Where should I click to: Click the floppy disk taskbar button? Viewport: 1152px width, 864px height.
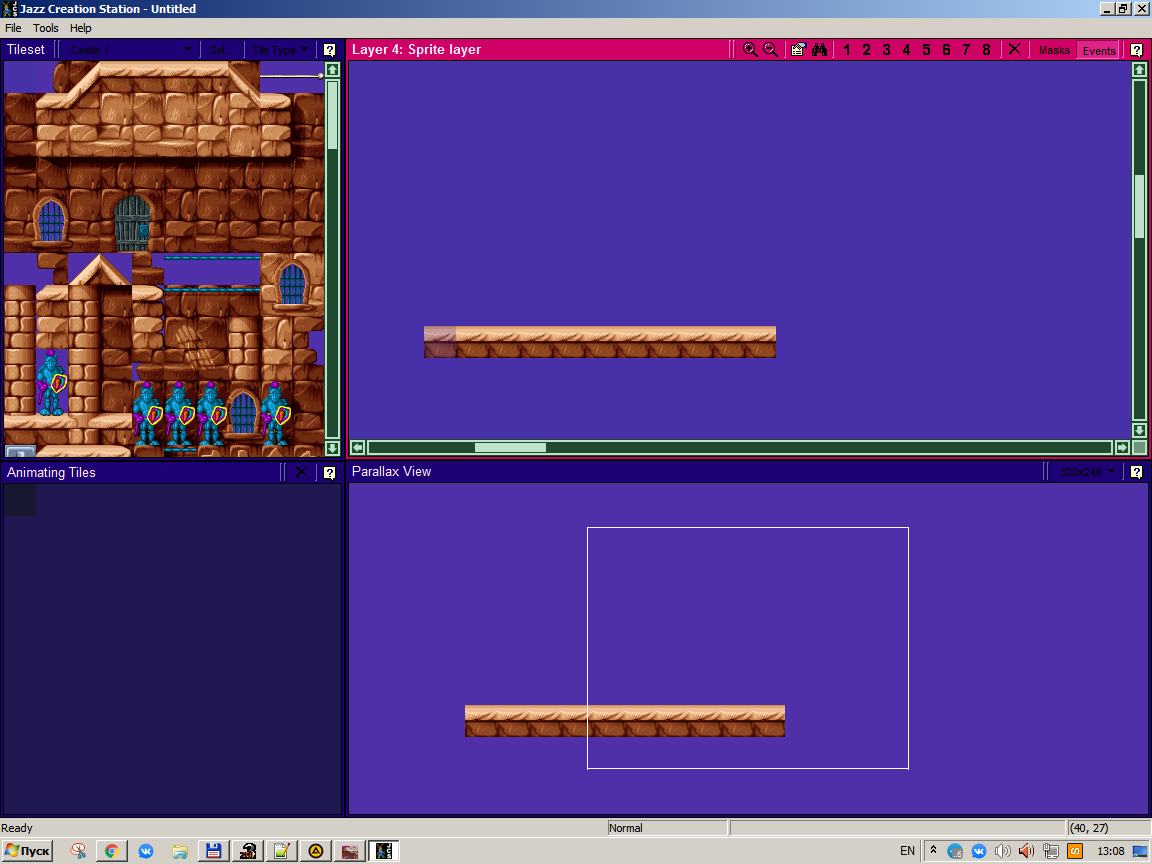tap(214, 851)
